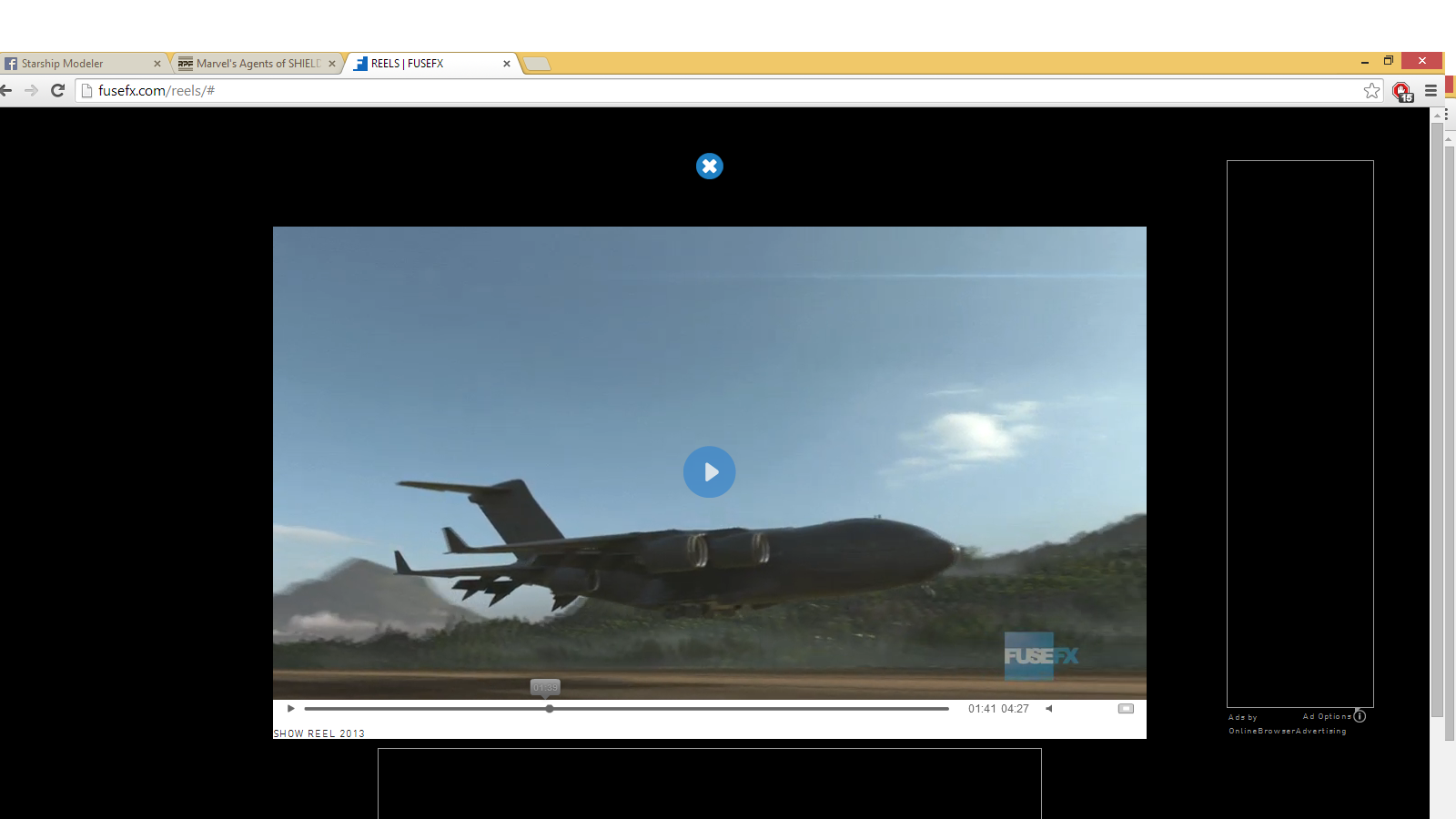Click the 01:41 elapsed time display
This screenshot has height=819, width=1456.
[982, 709]
